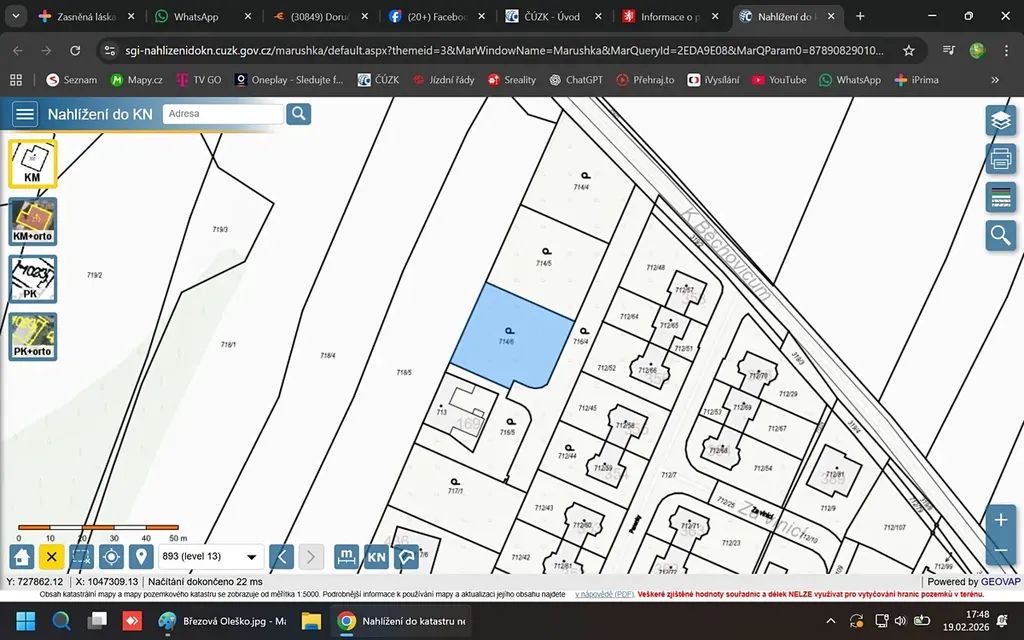Viewport: 1024px width, 640px height.
Task: Activate the distance measuring tool
Action: [x=346, y=557]
